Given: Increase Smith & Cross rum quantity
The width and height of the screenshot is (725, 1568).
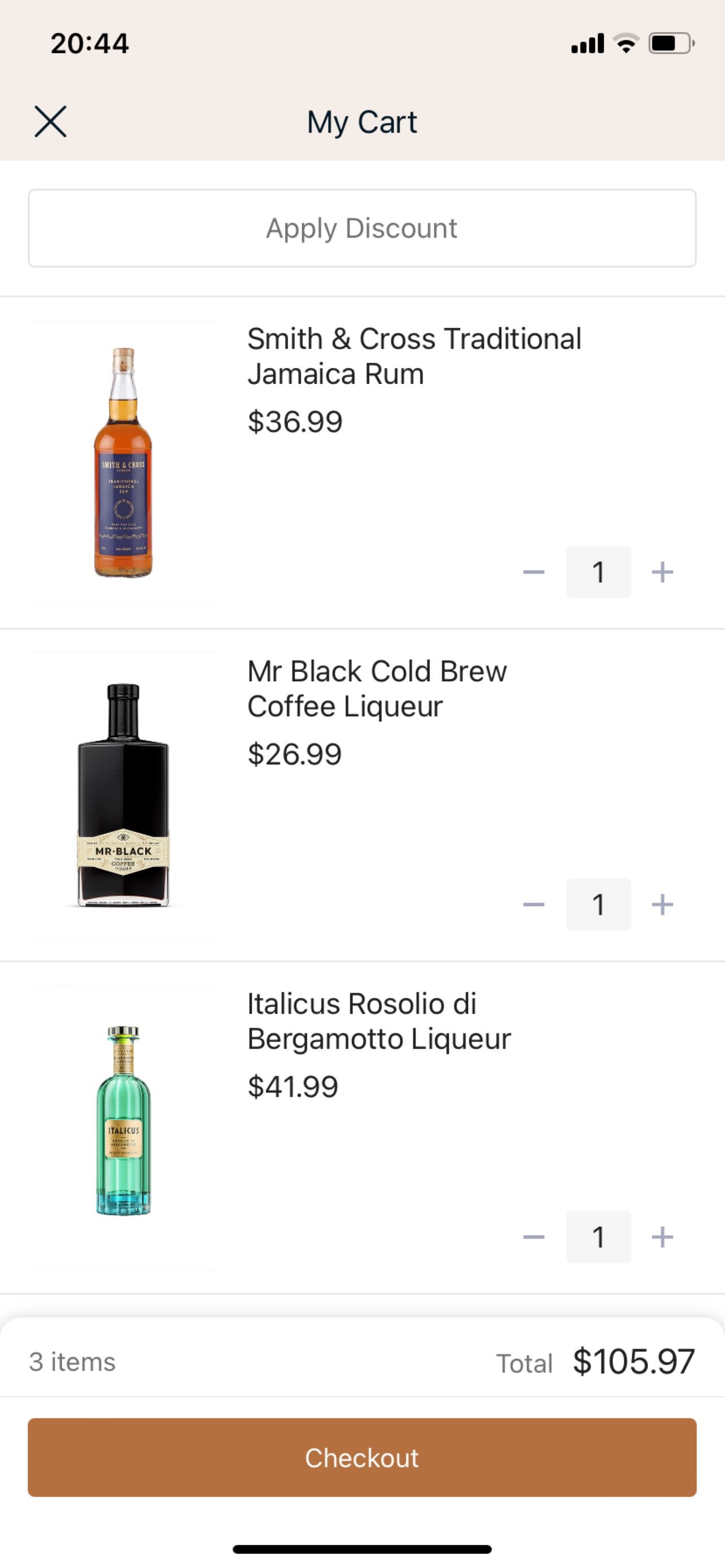Looking at the screenshot, I should tap(662, 572).
